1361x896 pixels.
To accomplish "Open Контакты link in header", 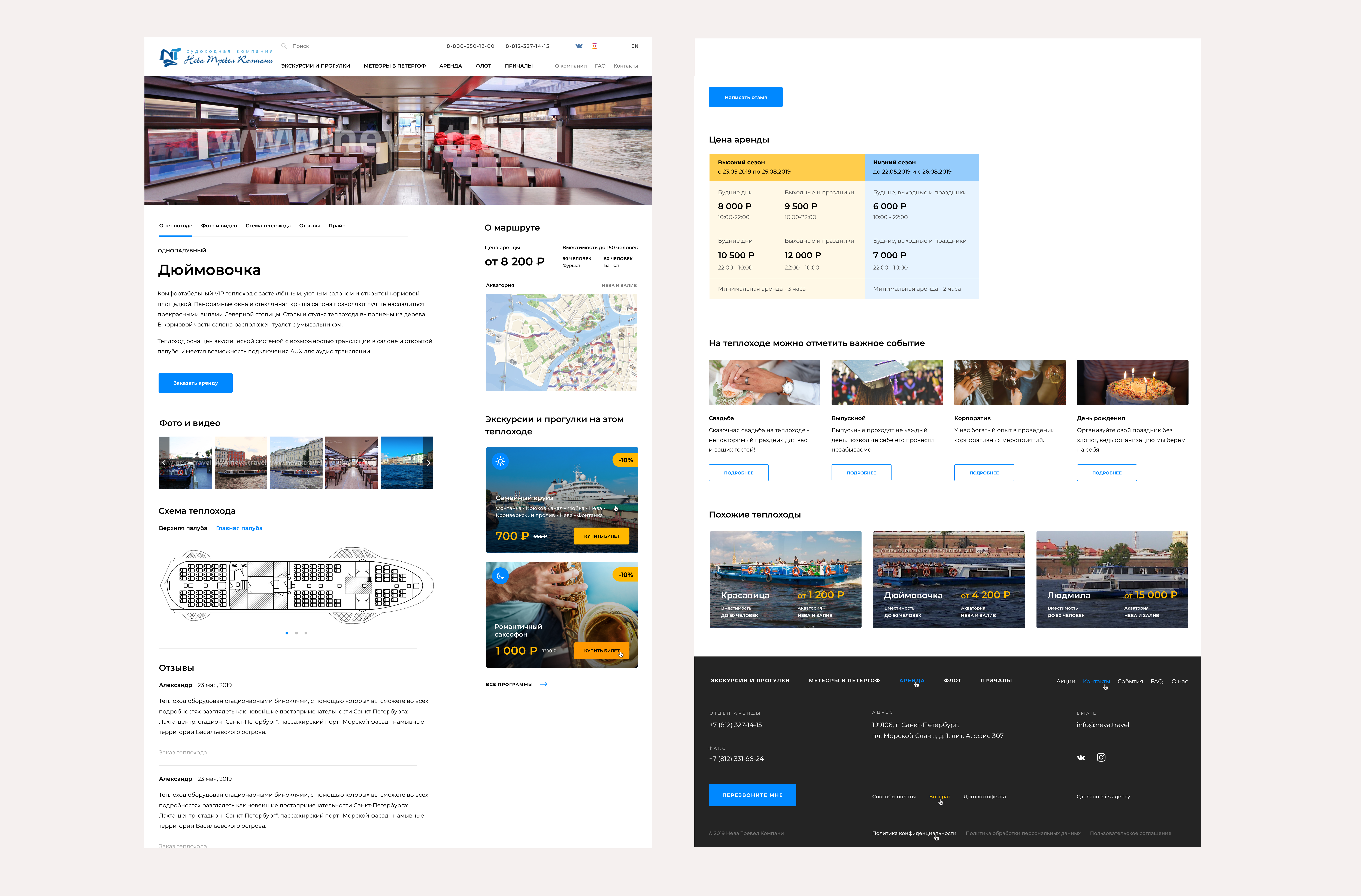I will 626,66.
